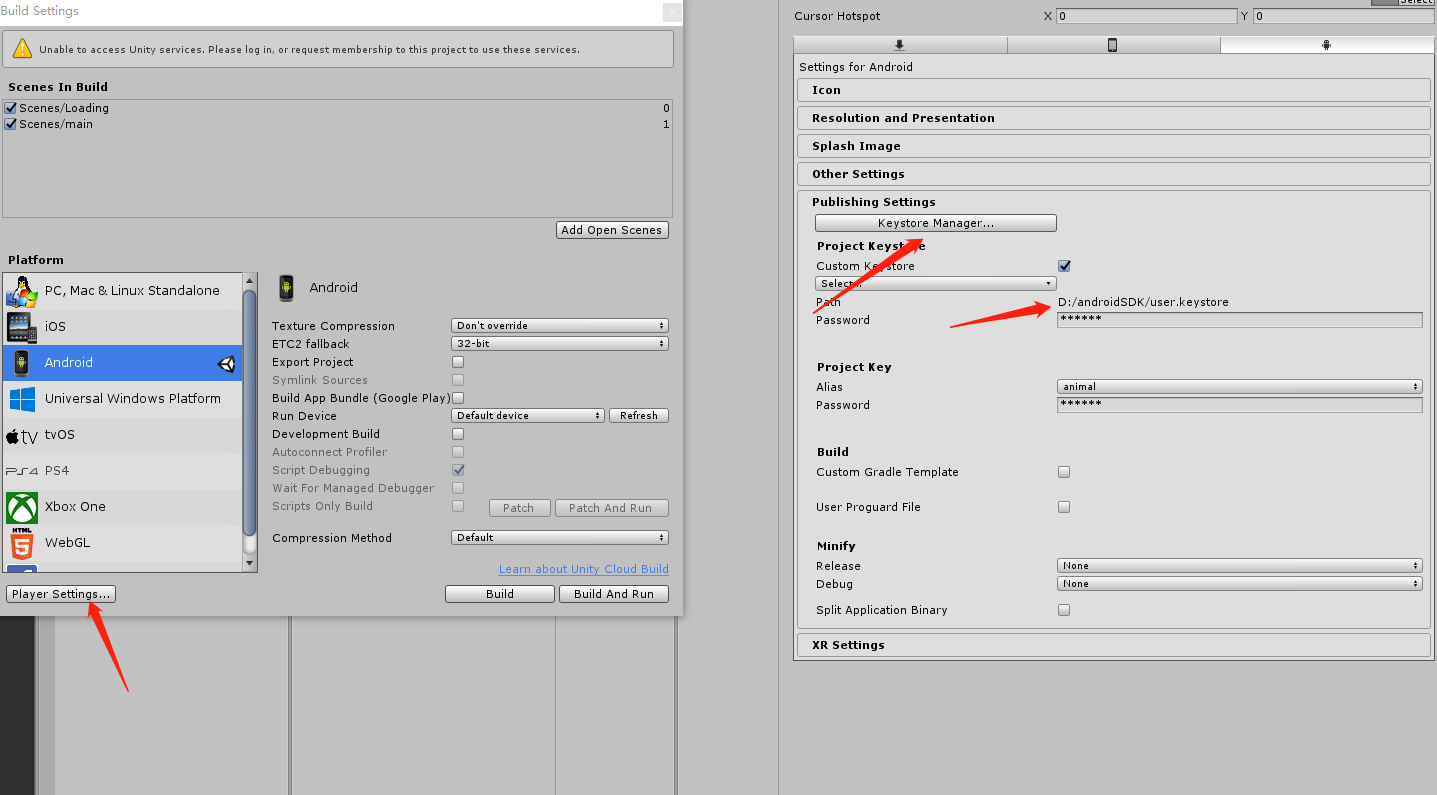
Task: Click the Android robot icon in platform list
Action: pos(22,363)
